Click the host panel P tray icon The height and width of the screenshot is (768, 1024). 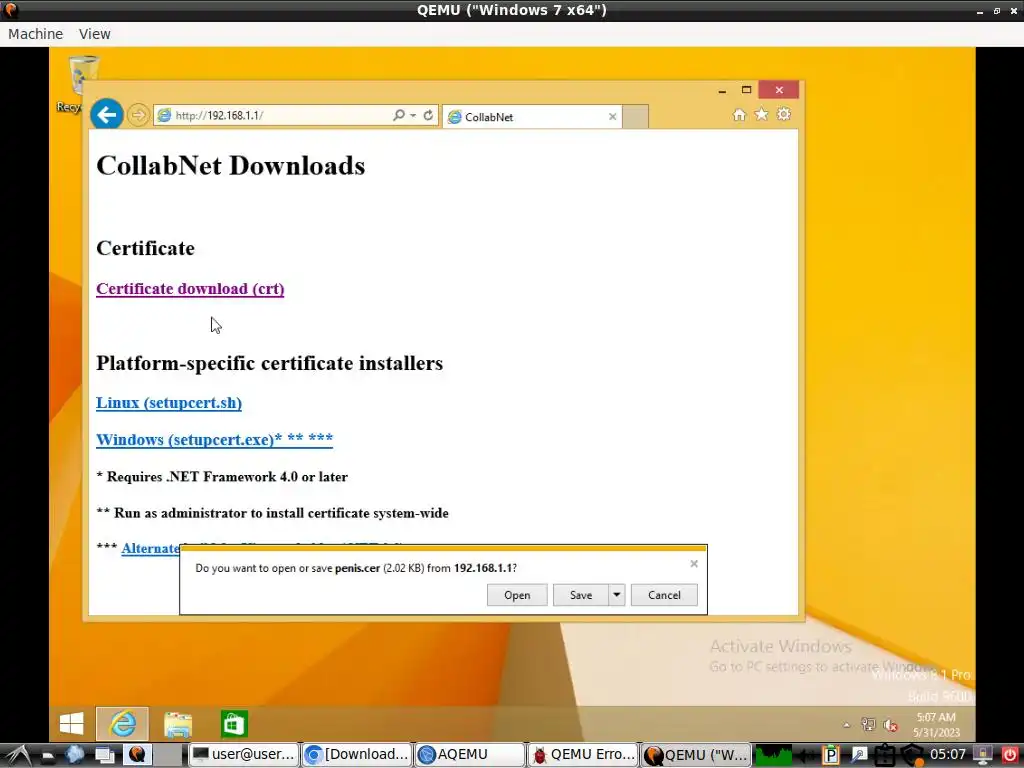[x=831, y=756]
